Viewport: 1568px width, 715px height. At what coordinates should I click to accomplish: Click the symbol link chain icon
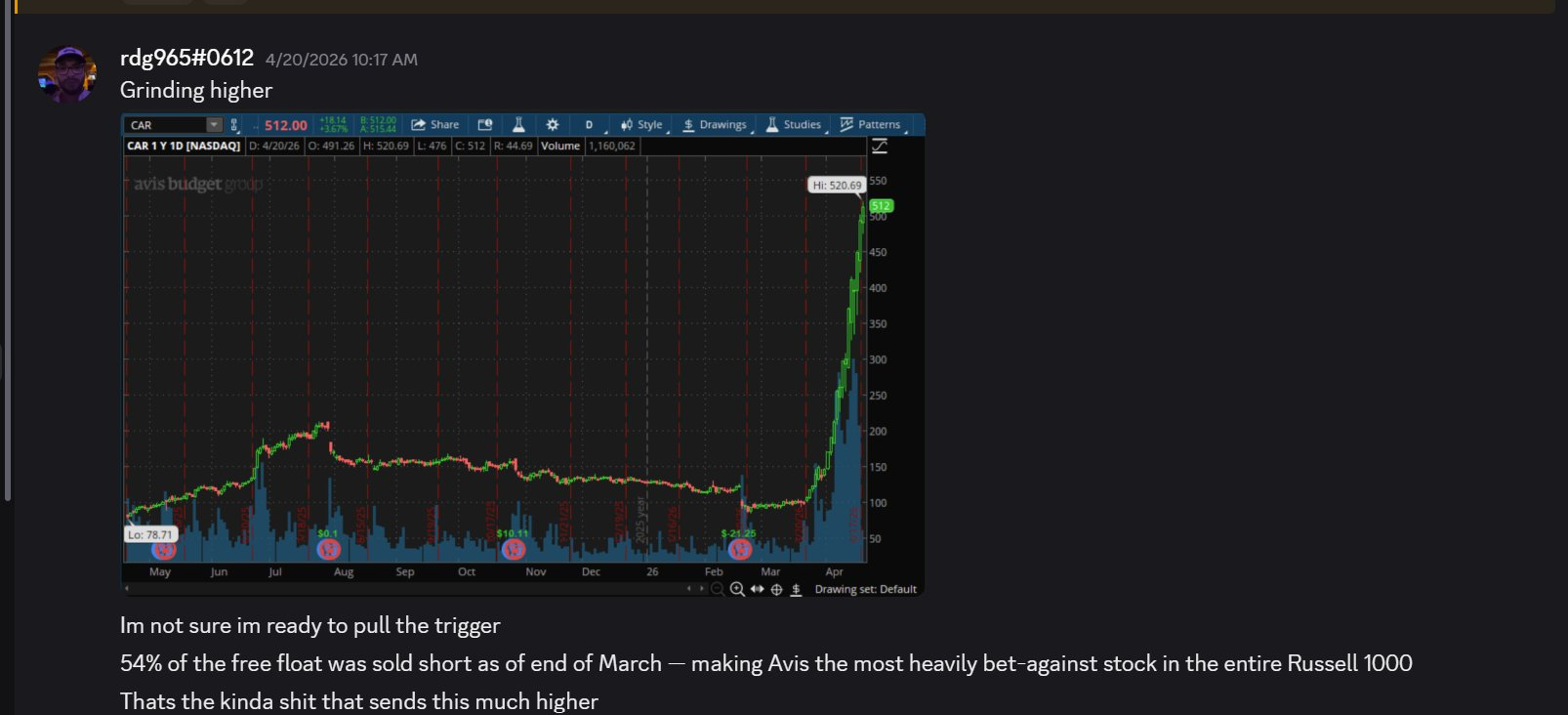click(x=234, y=125)
